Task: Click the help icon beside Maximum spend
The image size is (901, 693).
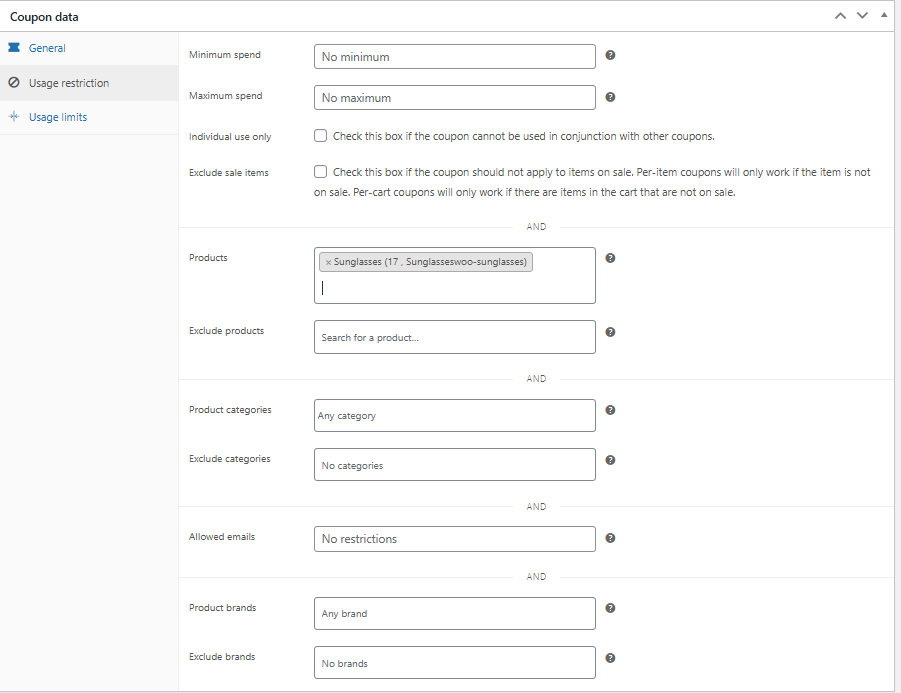Action: tap(610, 97)
